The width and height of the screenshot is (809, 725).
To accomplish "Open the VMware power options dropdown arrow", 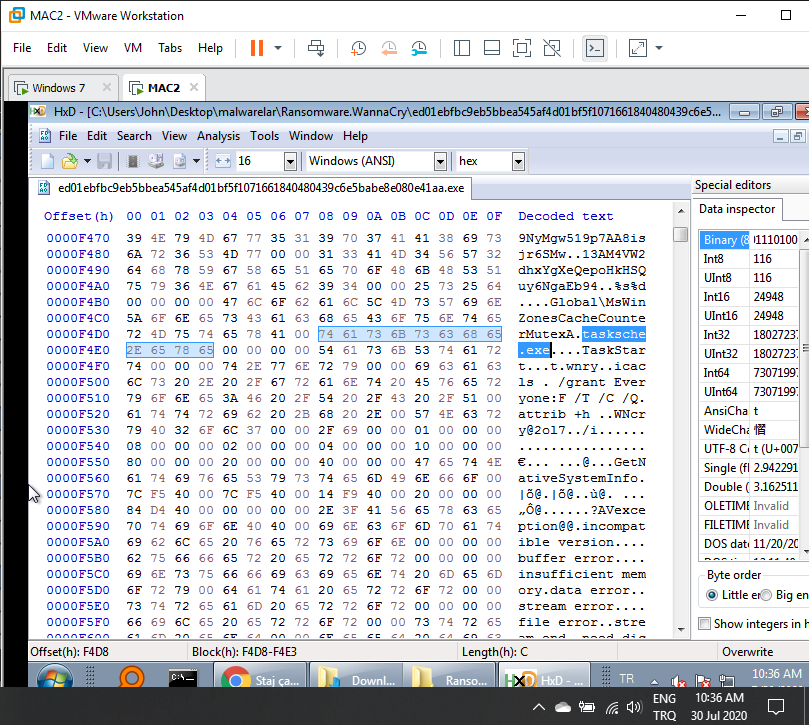I will [278, 48].
